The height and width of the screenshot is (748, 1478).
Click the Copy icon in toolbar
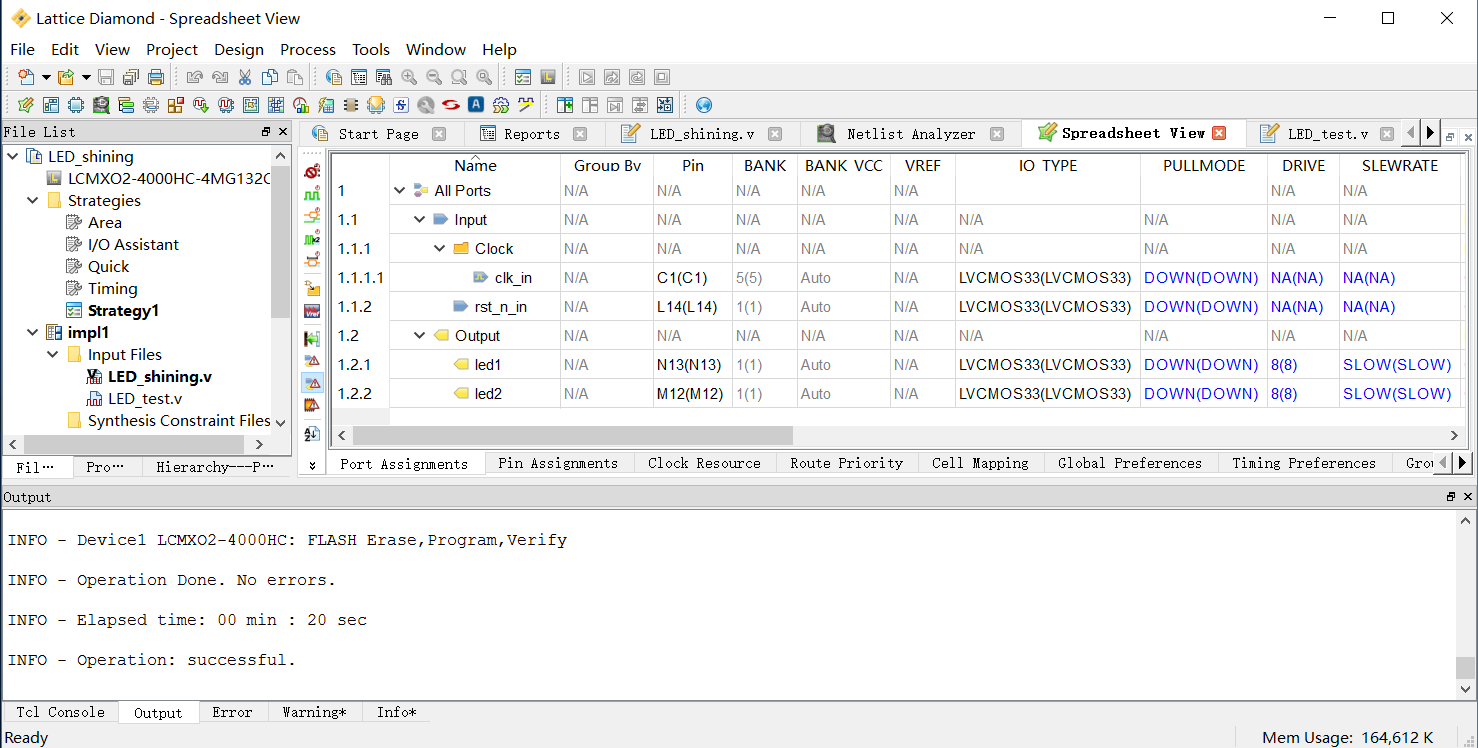(x=270, y=77)
